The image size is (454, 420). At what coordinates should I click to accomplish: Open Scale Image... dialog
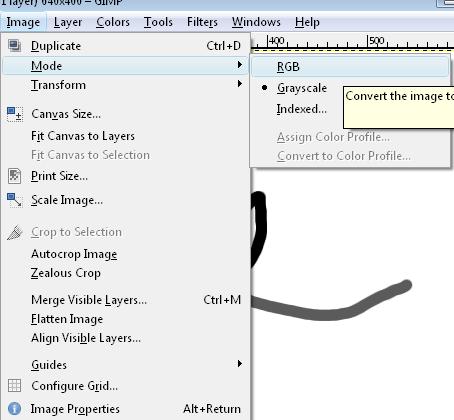click(x=125, y=200)
